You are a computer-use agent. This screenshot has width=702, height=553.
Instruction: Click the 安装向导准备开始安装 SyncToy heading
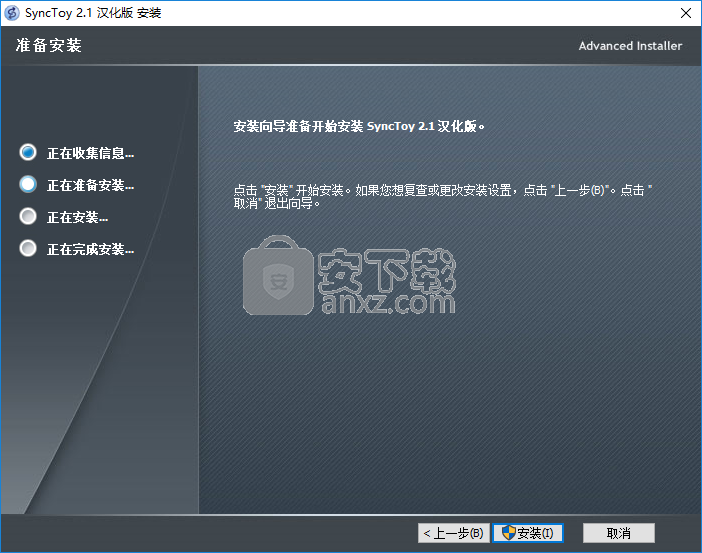tap(359, 126)
